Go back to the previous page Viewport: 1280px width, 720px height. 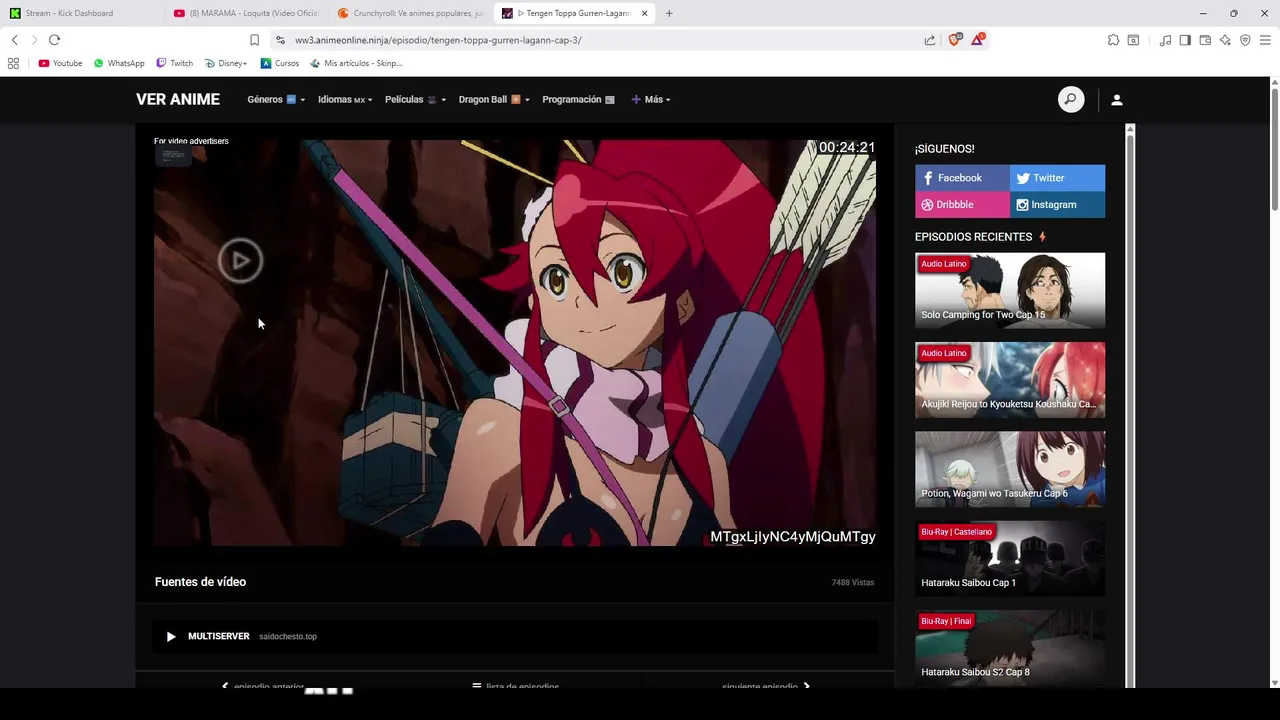14,40
